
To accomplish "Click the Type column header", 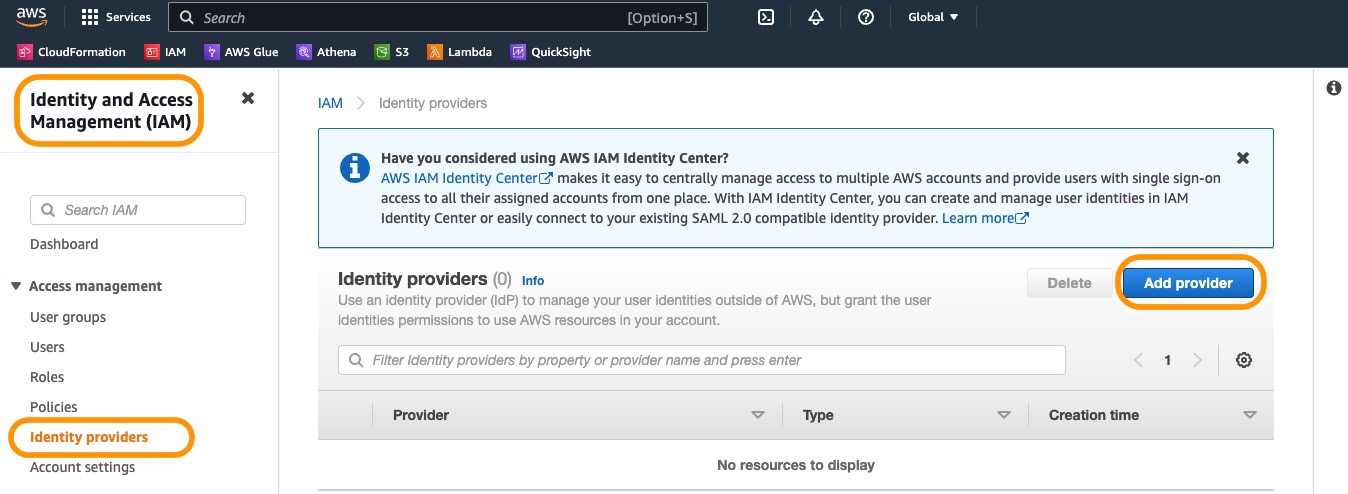I will 818,415.
